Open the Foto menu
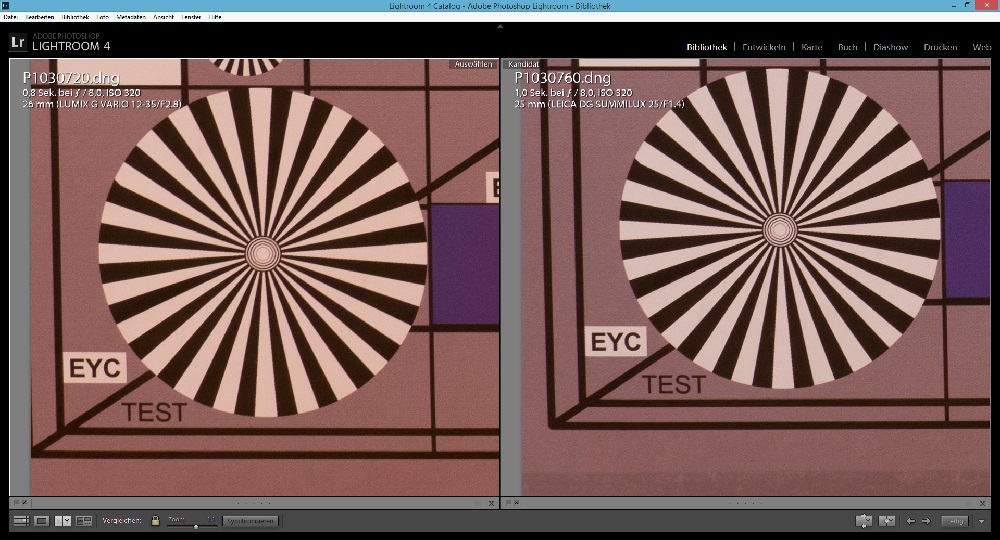The height and width of the screenshot is (540, 1000). point(103,17)
